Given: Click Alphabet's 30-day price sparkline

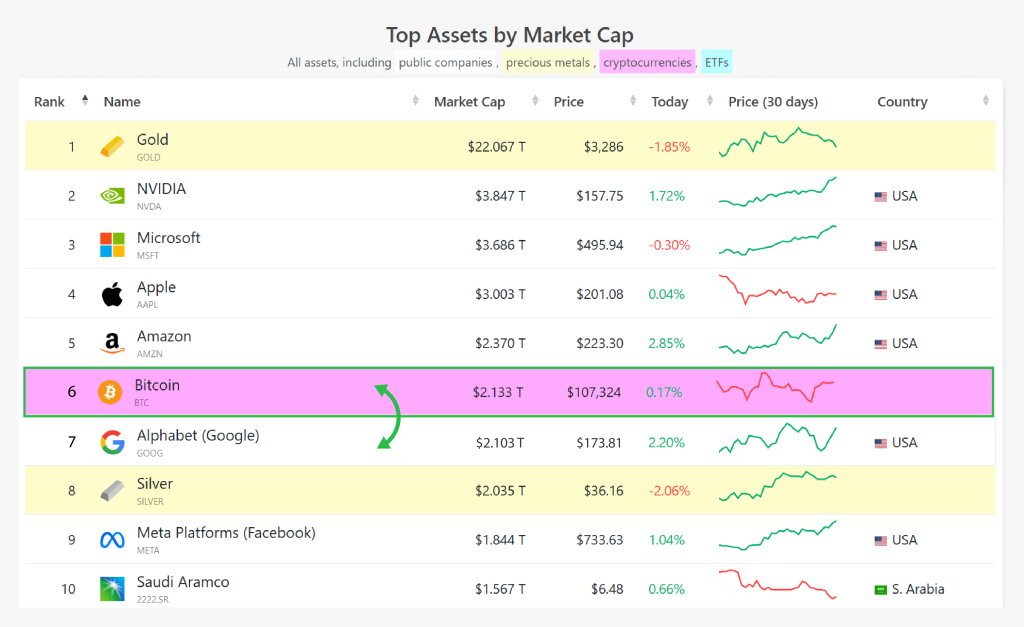Looking at the screenshot, I should point(777,438).
